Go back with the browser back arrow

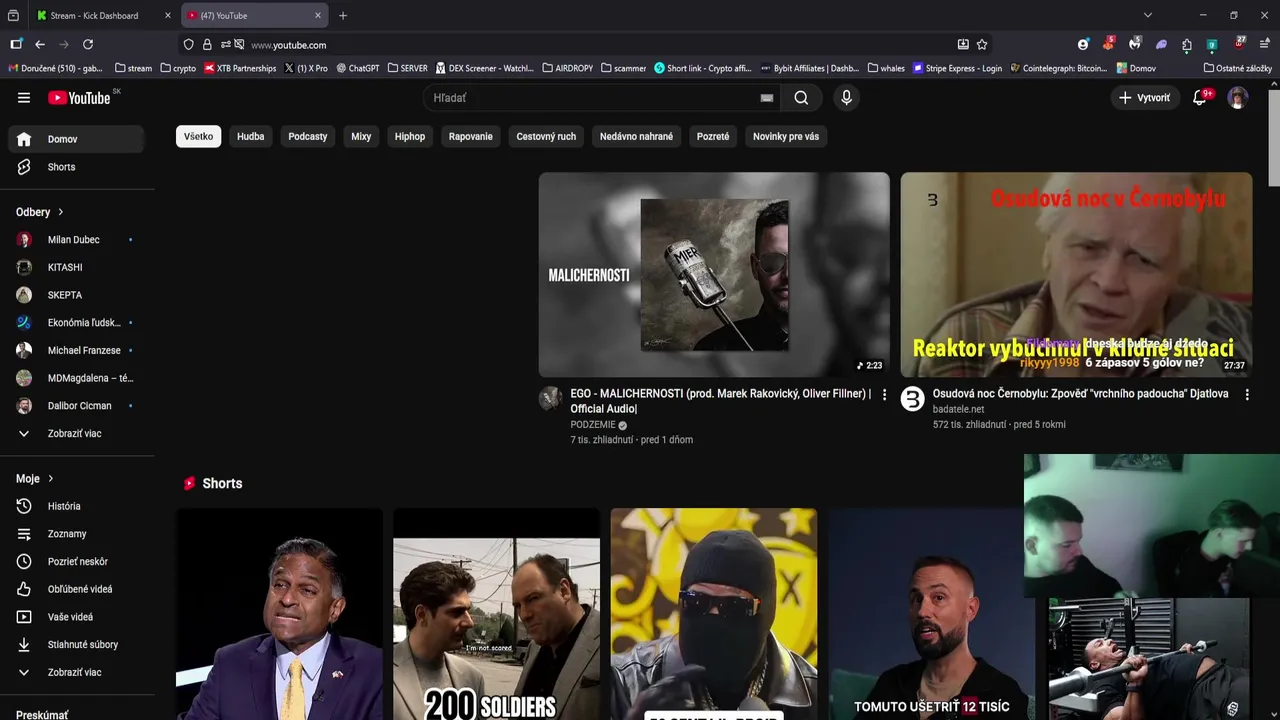(40, 44)
